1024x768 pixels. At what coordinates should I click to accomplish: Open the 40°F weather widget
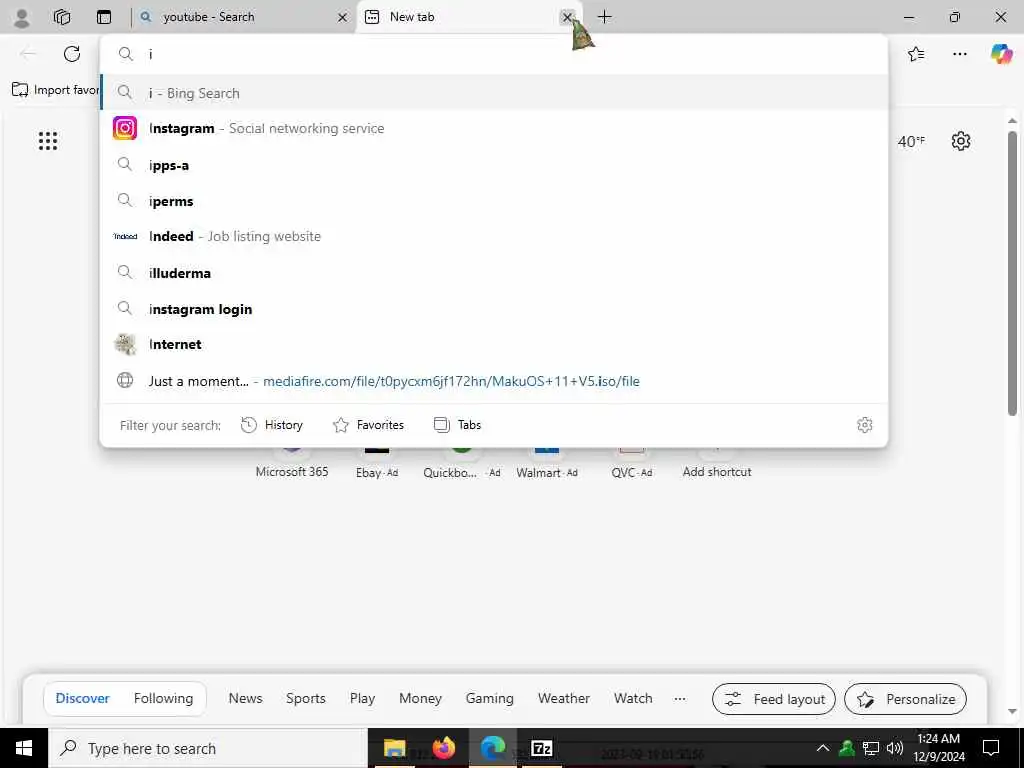tap(912, 141)
